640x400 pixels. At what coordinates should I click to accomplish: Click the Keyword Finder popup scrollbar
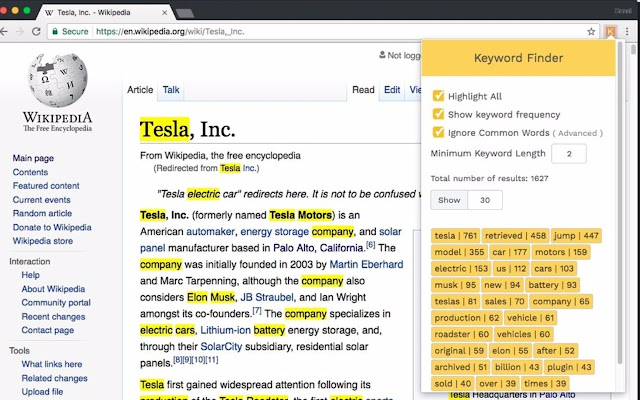620,204
